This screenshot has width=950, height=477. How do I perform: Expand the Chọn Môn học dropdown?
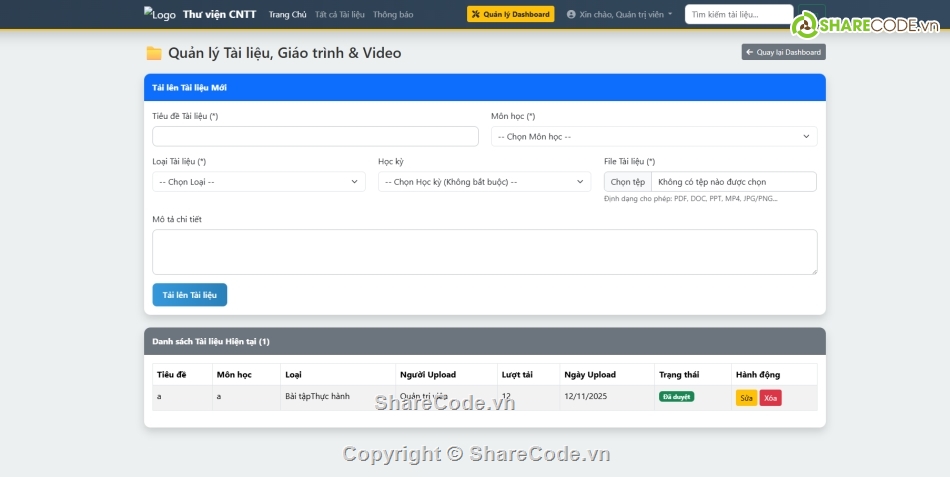tap(654, 136)
